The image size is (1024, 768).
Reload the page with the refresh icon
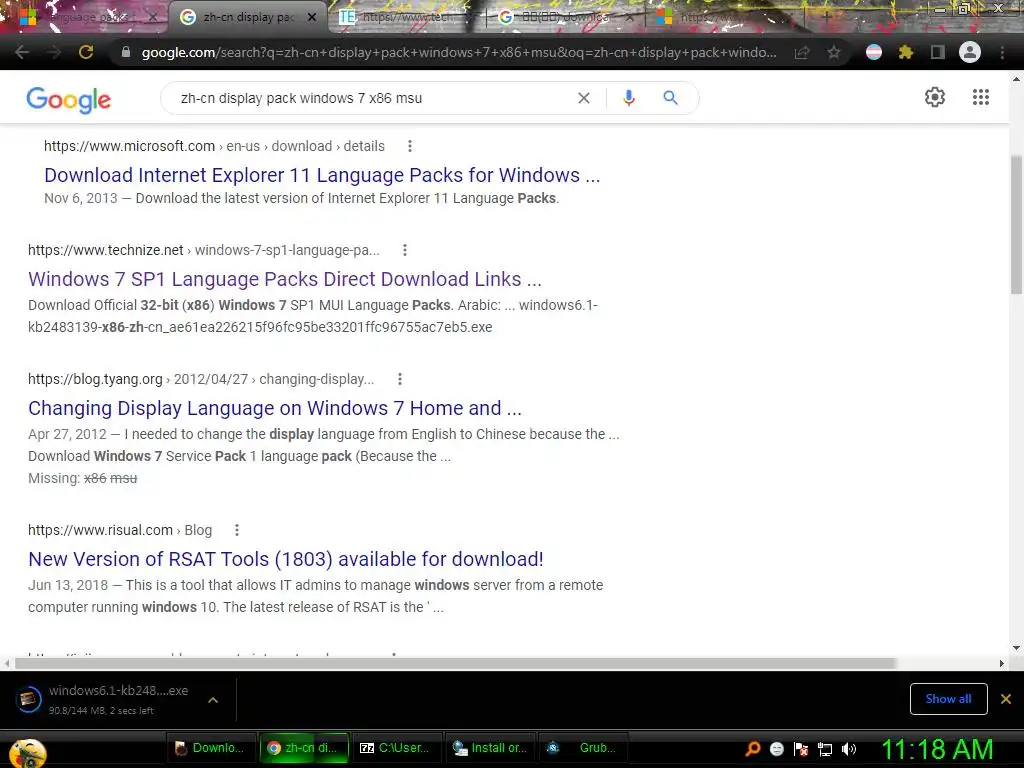[x=86, y=52]
